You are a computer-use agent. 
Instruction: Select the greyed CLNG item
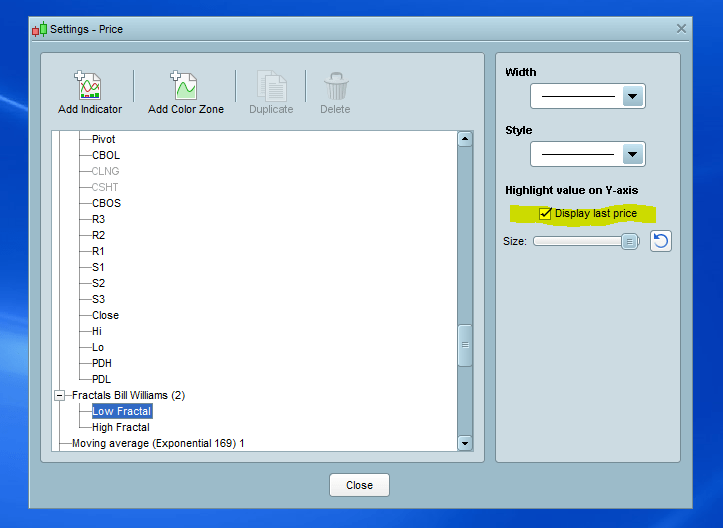106,171
